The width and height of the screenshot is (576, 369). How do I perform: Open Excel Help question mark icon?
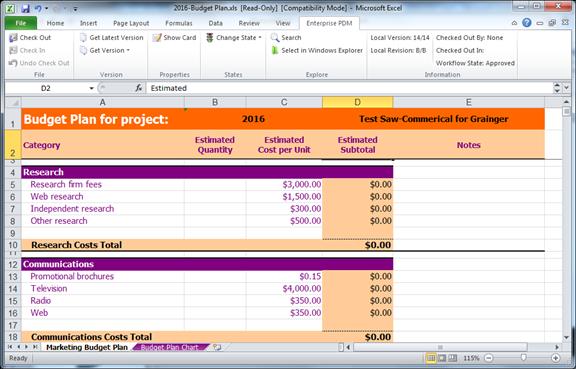click(526, 23)
